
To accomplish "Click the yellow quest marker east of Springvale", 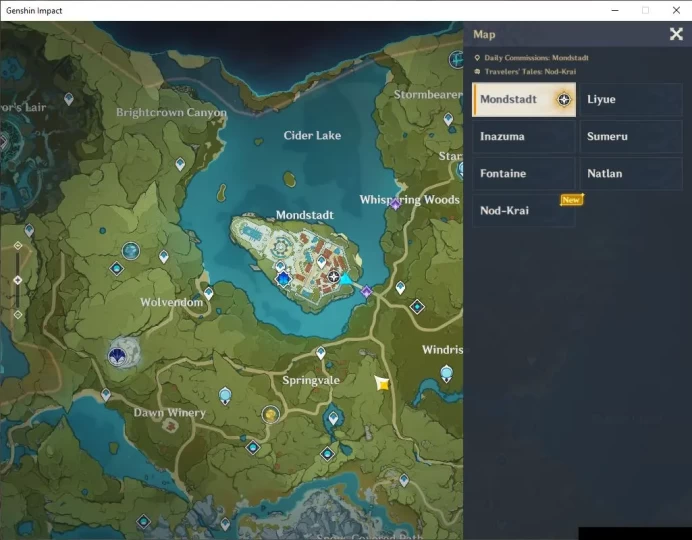I will 382,383.
